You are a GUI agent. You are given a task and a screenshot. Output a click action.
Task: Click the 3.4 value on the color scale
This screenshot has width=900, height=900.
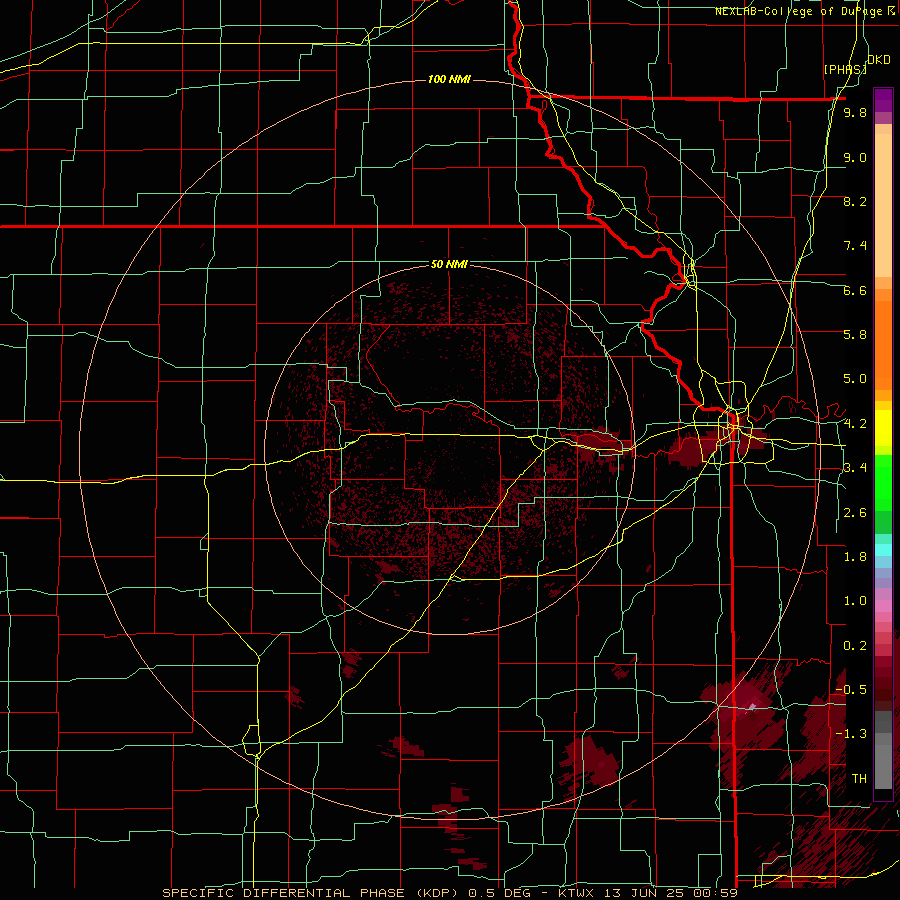[855, 468]
